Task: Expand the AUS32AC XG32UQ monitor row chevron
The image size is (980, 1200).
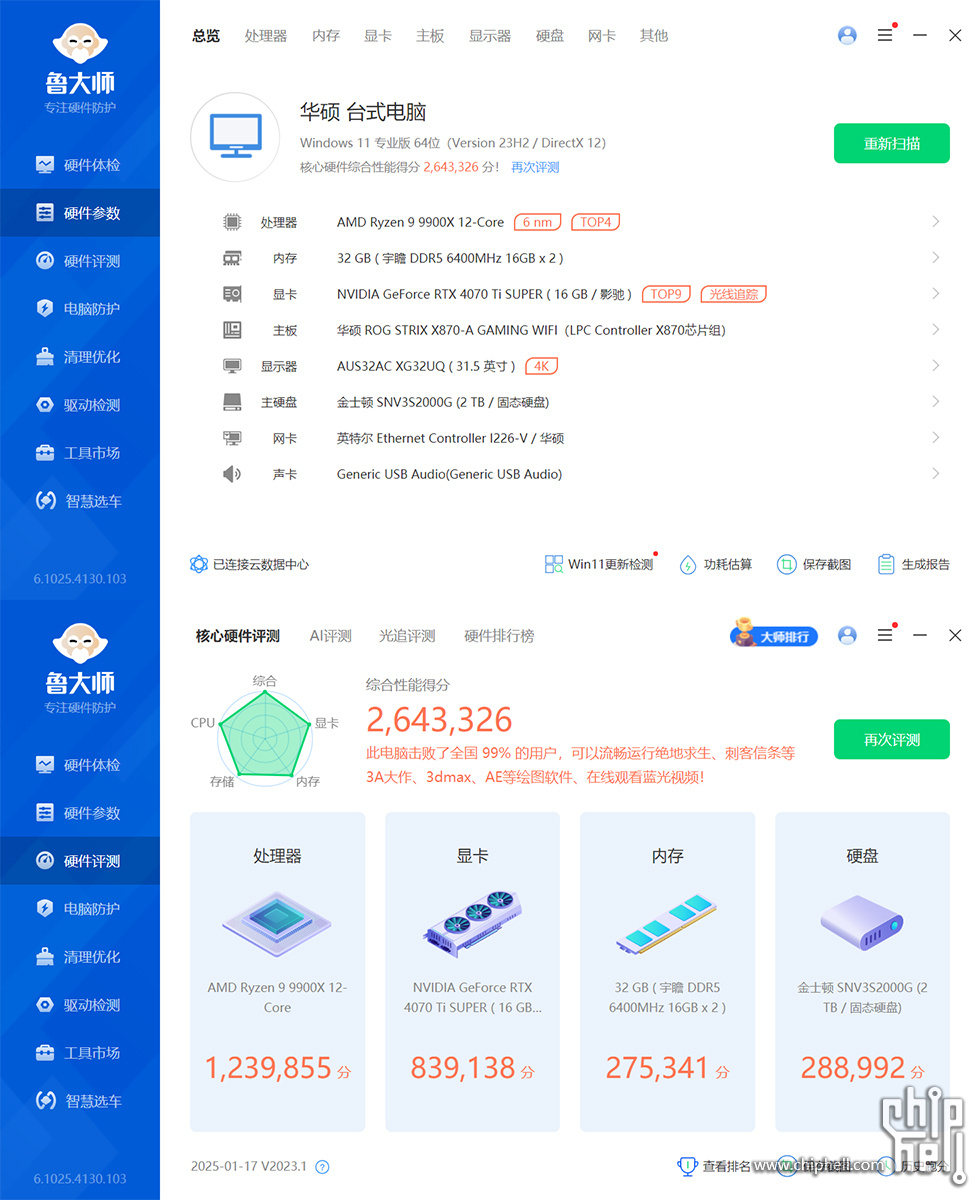Action: pos(936,366)
